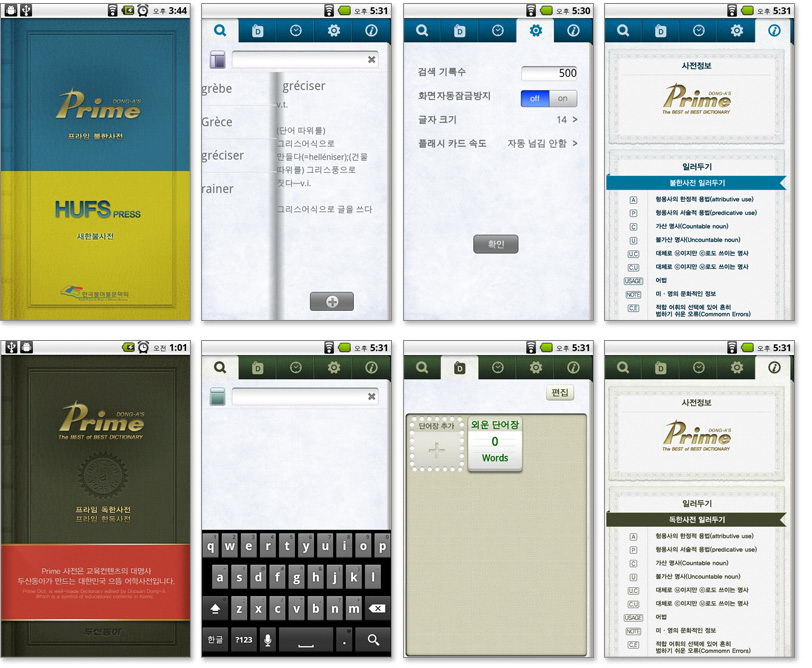812x668 pixels.
Task: Edit the 검색 기록수 field showing 500
Action: tap(549, 73)
